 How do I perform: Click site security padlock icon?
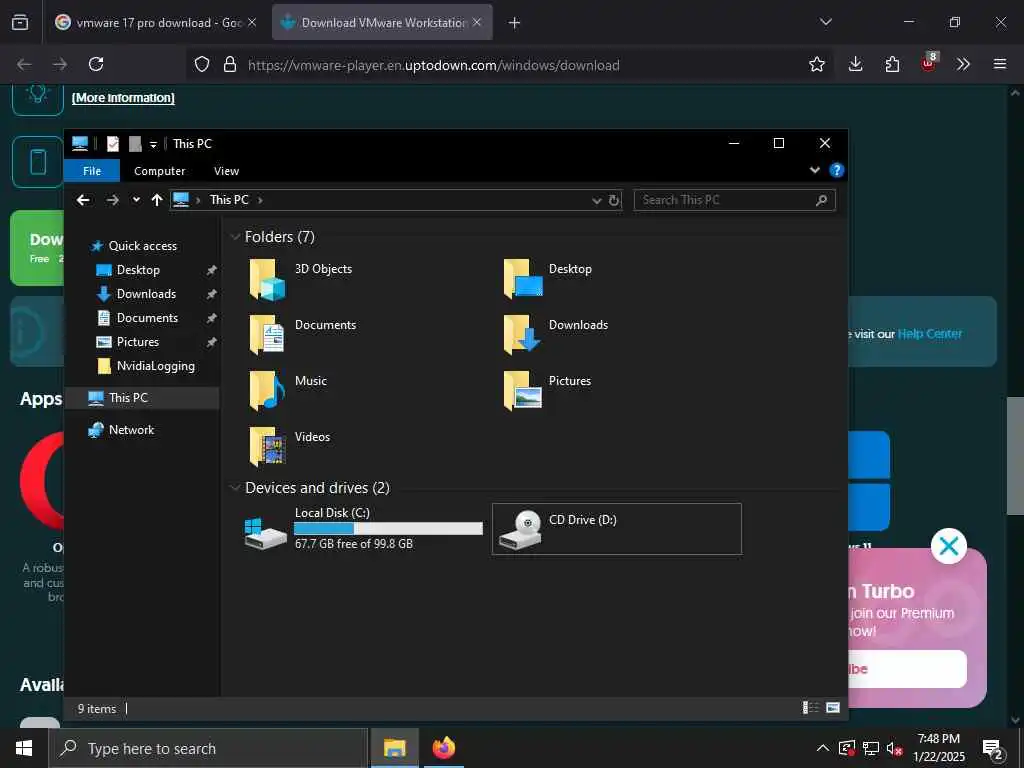coord(229,65)
